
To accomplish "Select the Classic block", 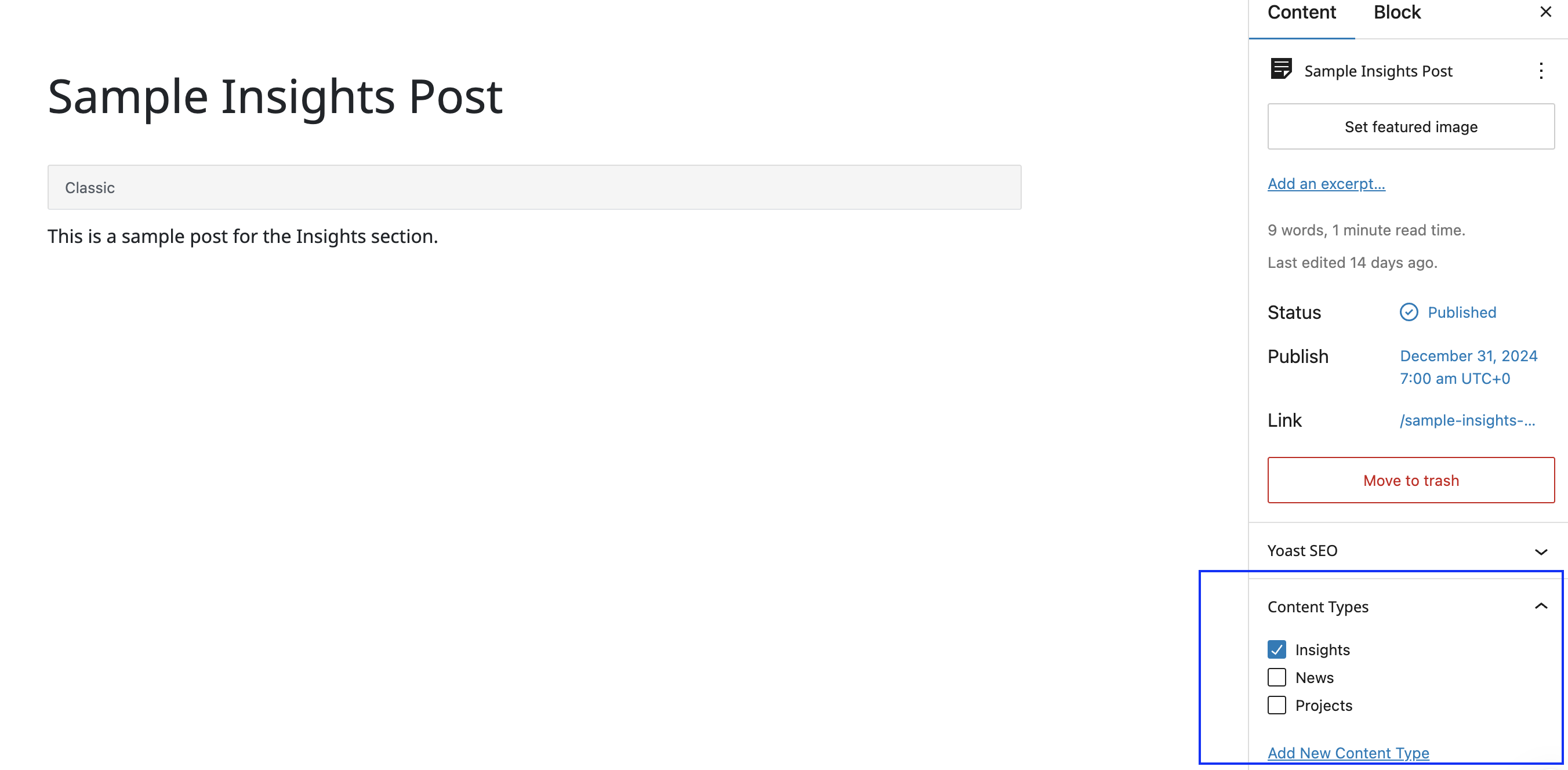I will pos(534,187).
